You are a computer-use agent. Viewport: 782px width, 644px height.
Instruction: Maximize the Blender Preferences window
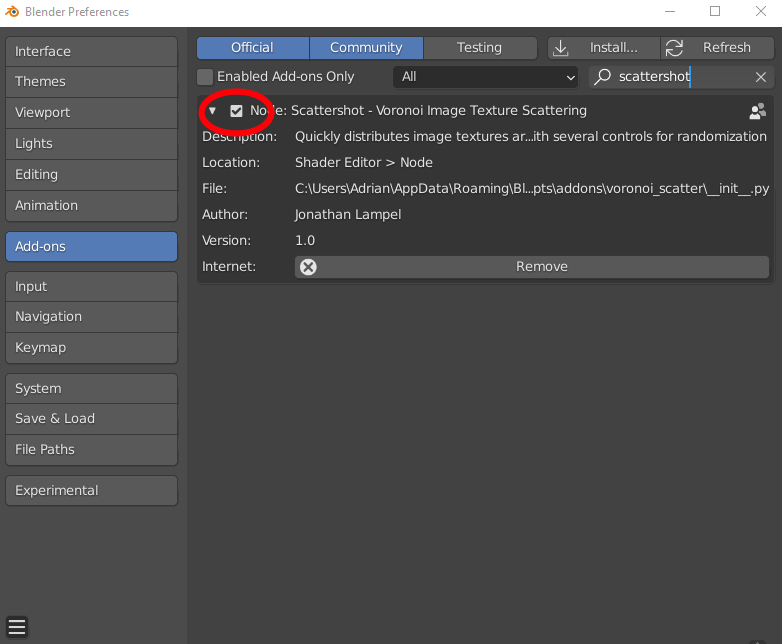tap(715, 11)
